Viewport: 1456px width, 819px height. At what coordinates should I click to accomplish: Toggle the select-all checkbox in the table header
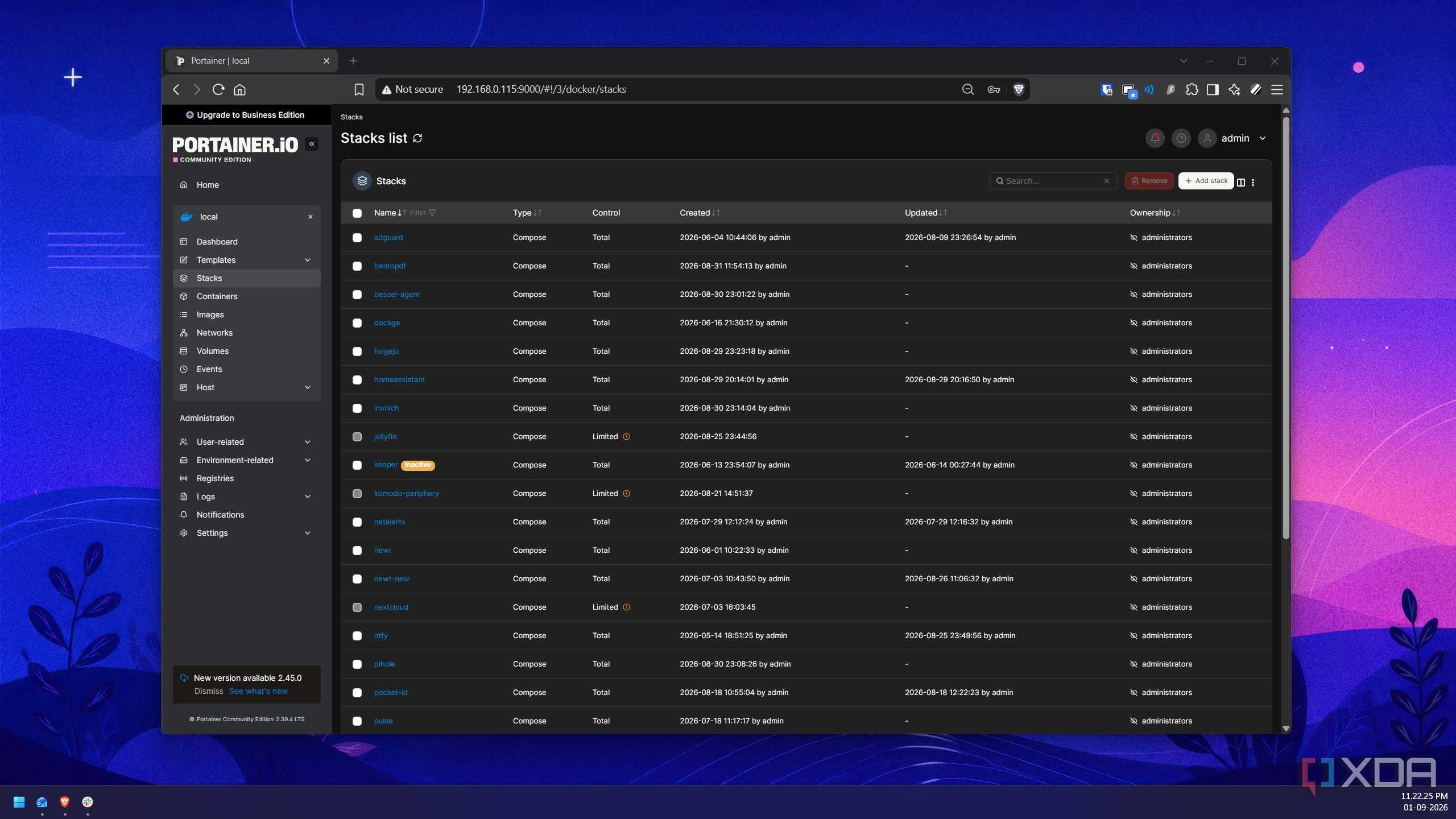357,213
